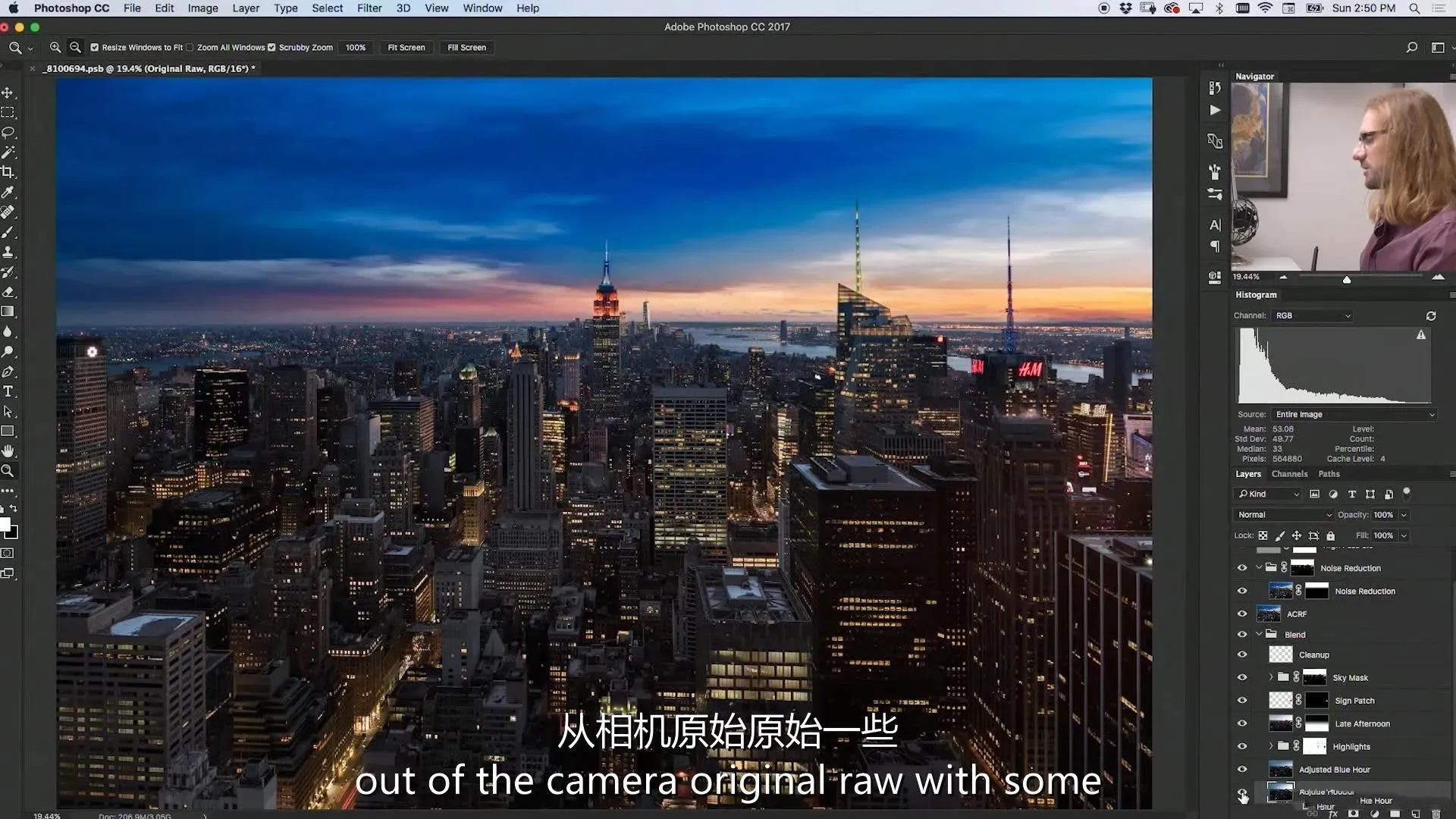Open the Filter menu
The image size is (1456, 819).
click(x=369, y=8)
